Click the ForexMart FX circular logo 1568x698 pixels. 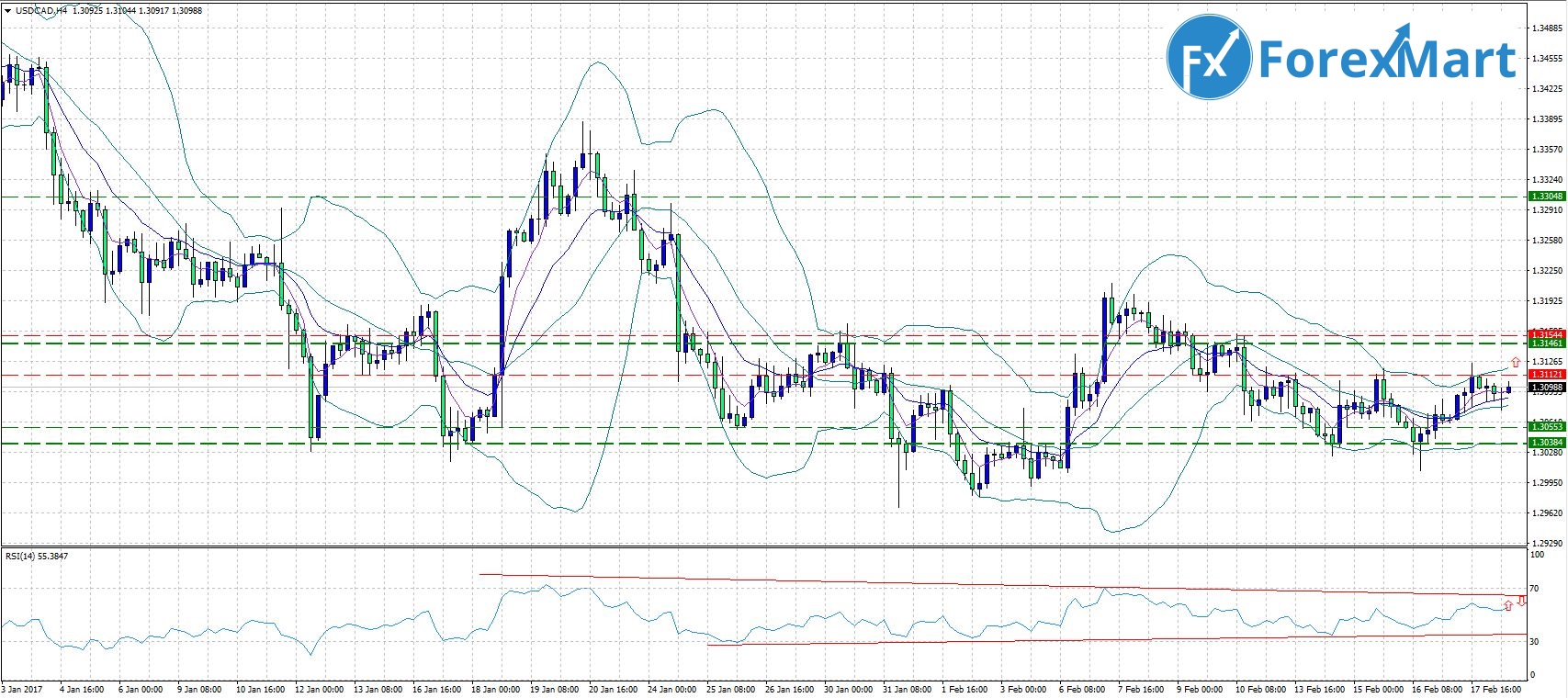tap(1209, 58)
